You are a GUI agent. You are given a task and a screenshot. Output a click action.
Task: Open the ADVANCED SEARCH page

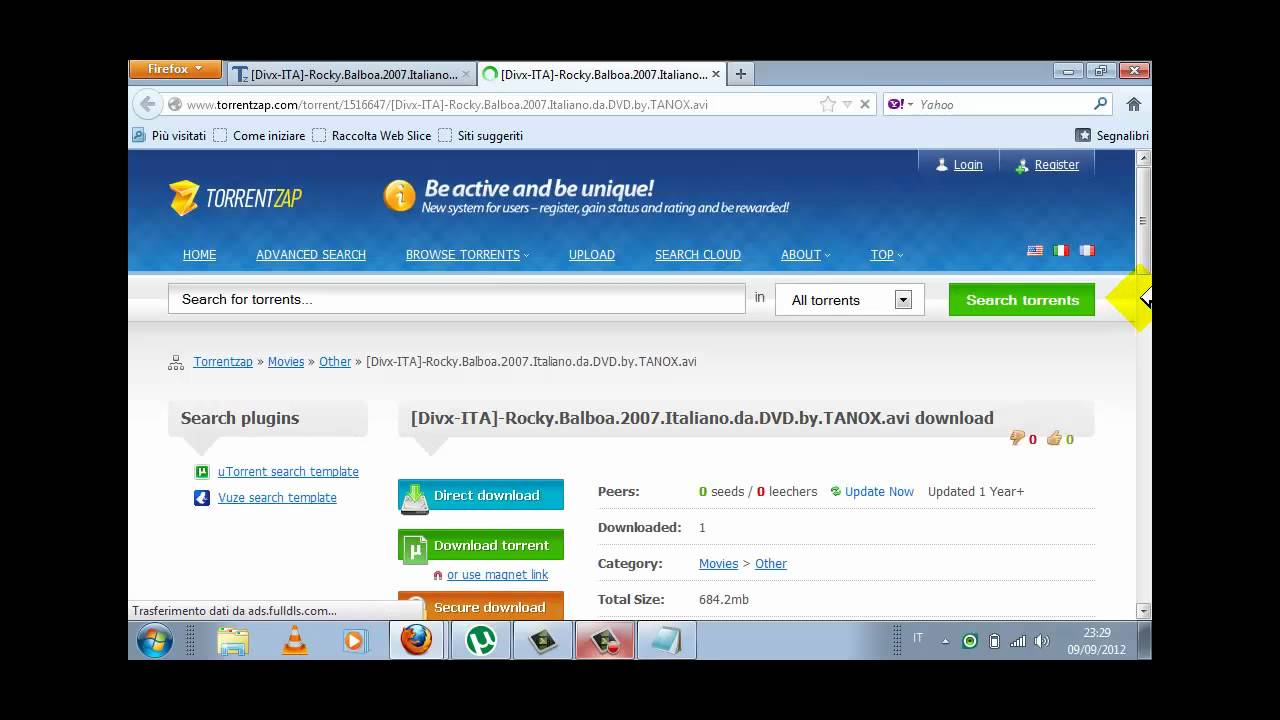[311, 255]
